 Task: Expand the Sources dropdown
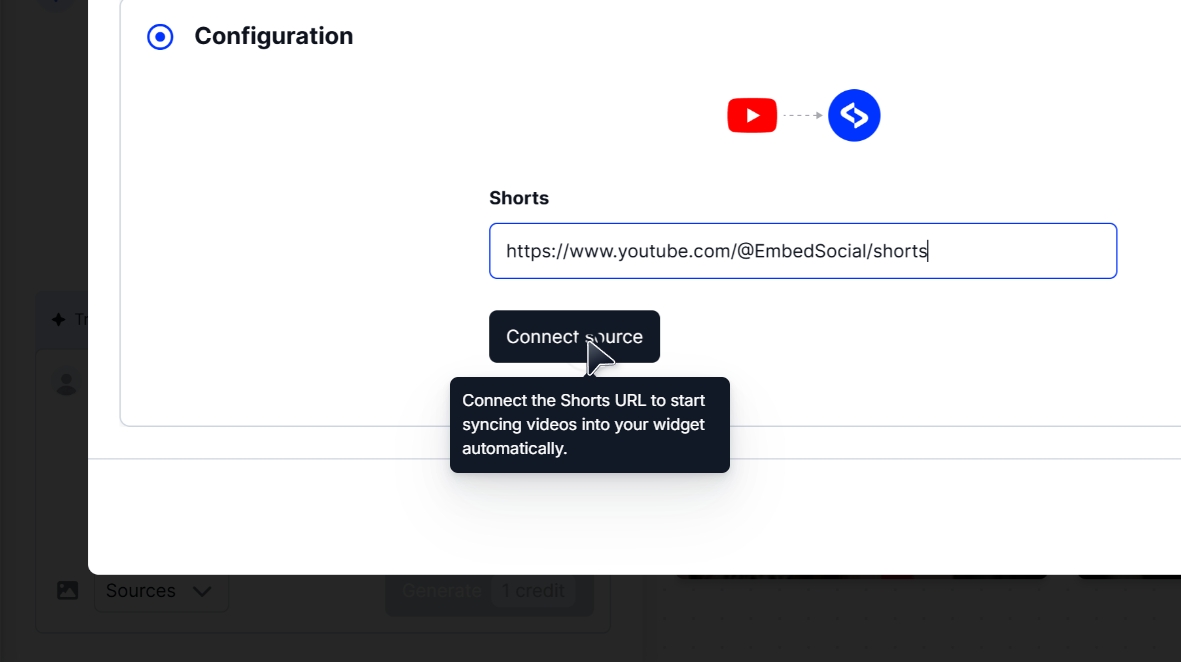(x=162, y=590)
